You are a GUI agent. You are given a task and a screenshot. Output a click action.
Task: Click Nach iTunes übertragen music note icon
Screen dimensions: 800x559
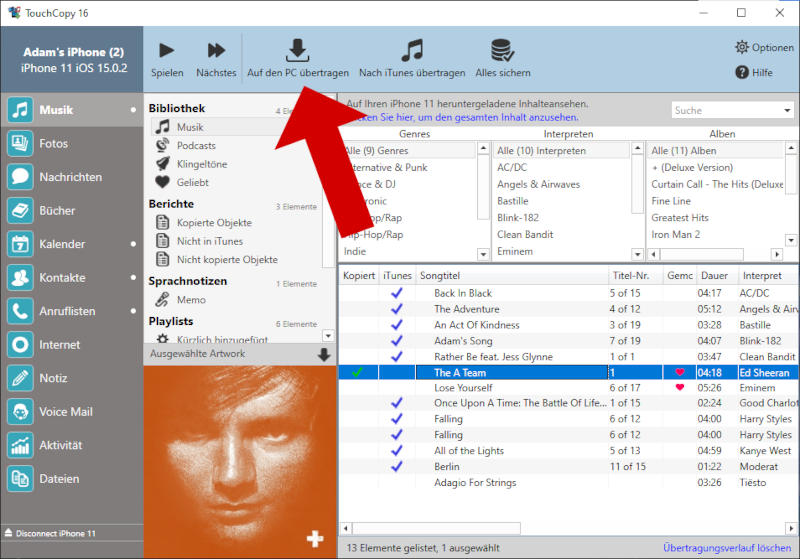pyautogui.click(x=412, y=50)
